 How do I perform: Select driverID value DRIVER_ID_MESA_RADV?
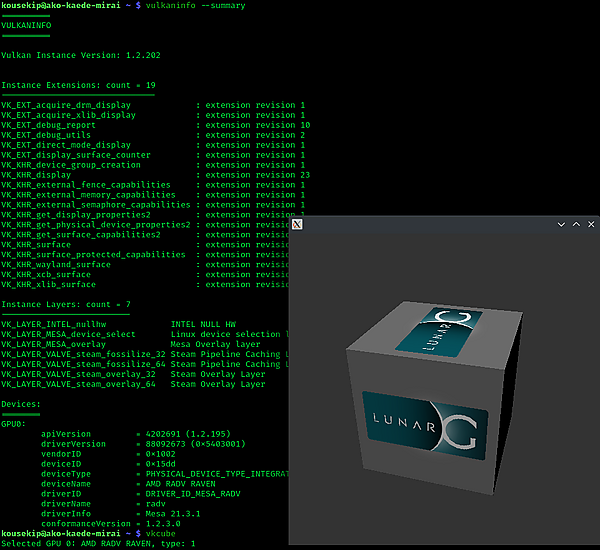coord(193,493)
